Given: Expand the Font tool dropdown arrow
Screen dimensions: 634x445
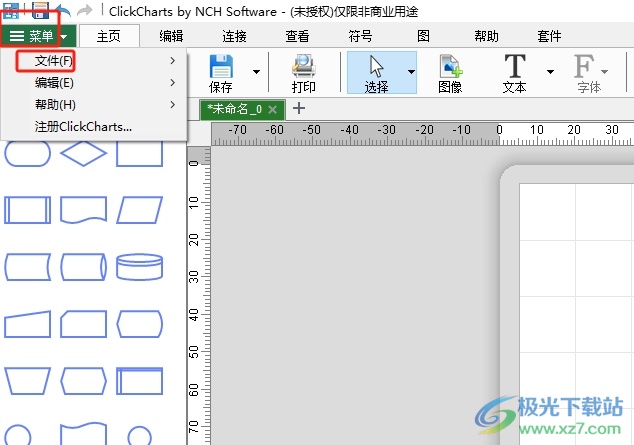Looking at the screenshot, I should (604, 72).
